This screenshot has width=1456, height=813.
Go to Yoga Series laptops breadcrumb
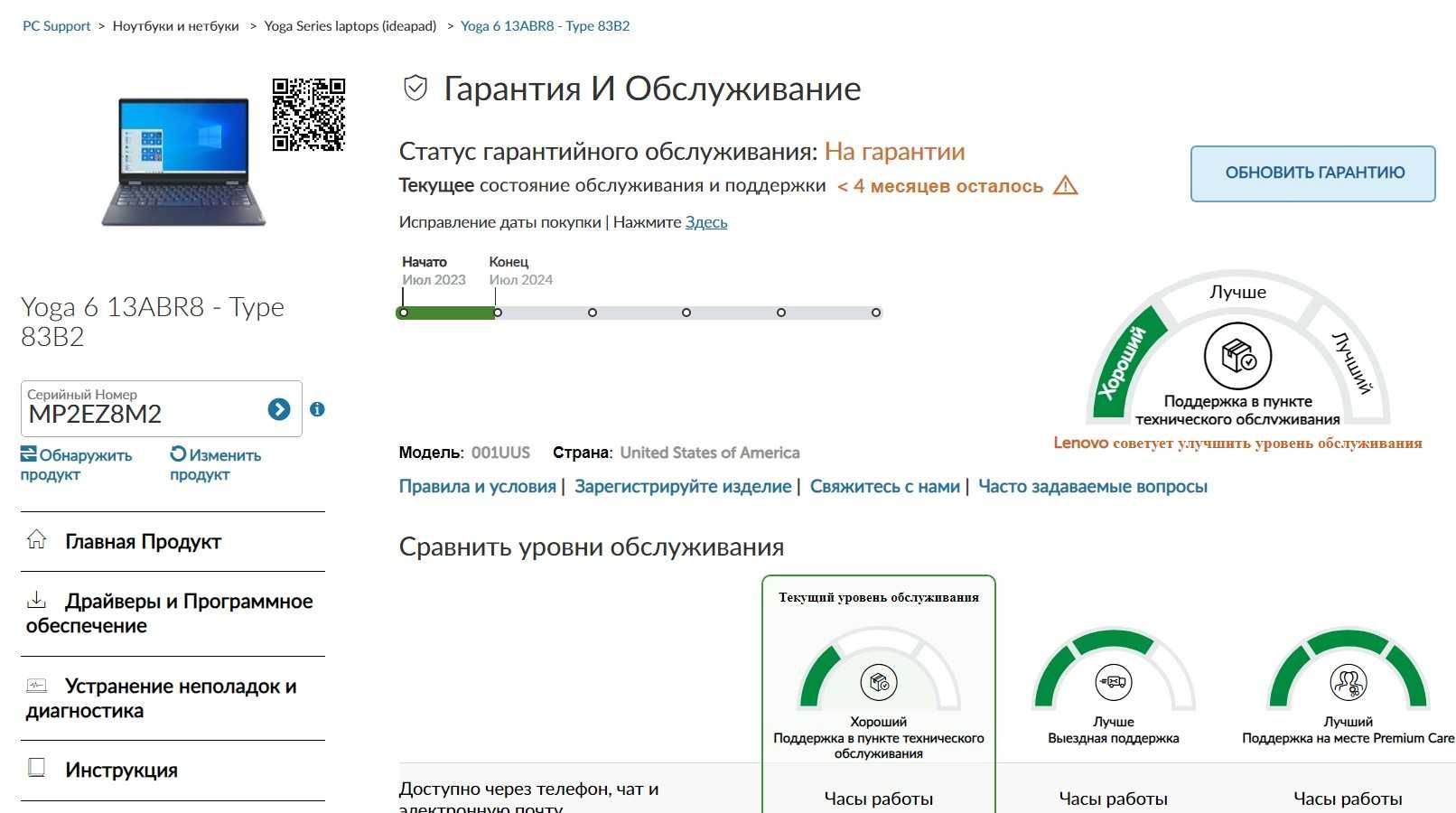350,26
